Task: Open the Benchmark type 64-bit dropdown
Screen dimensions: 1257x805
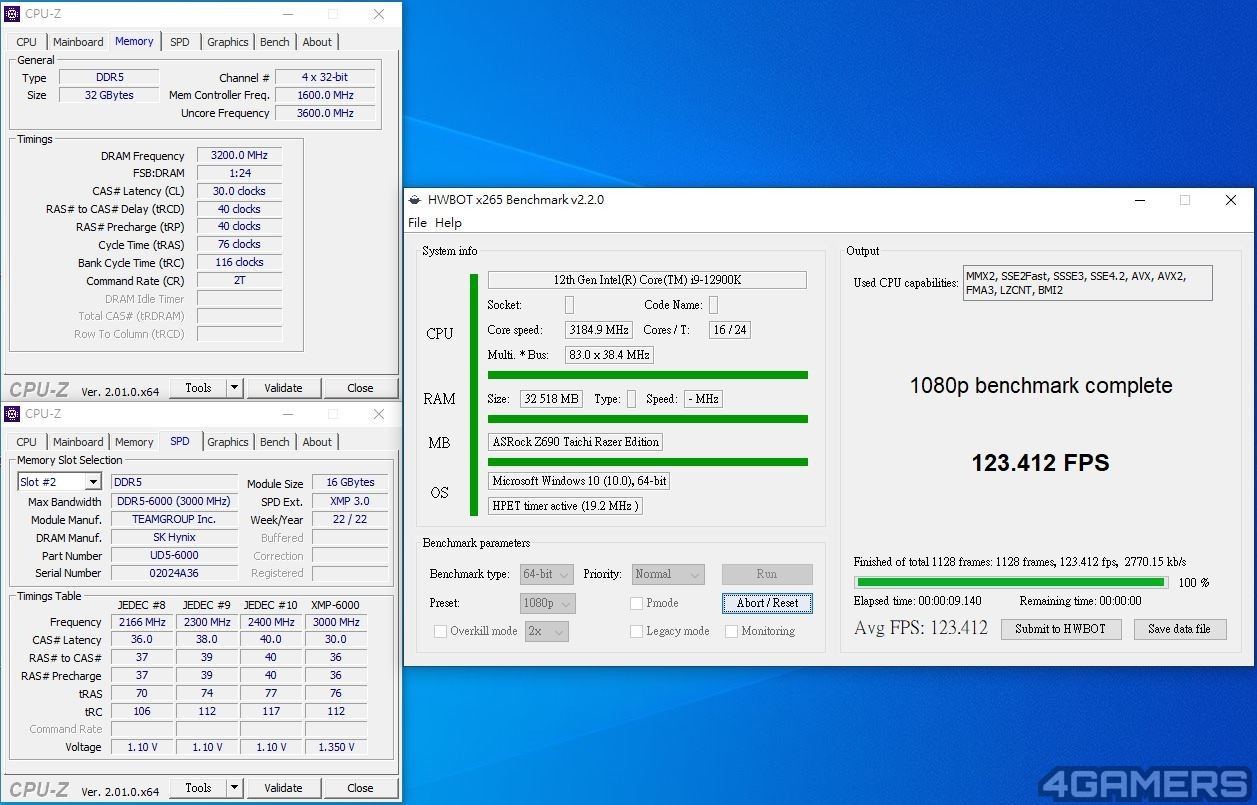Action: [547, 574]
